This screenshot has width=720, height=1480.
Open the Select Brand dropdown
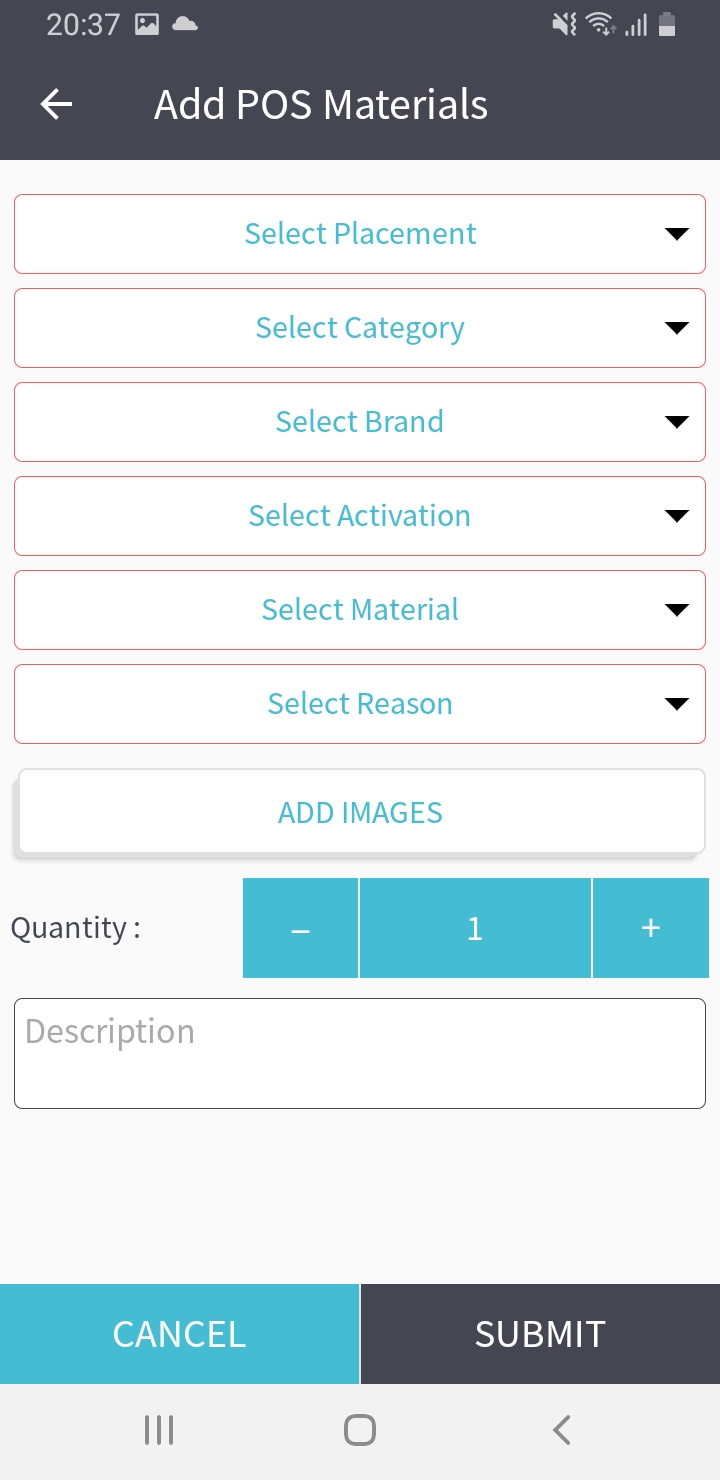[x=360, y=422]
